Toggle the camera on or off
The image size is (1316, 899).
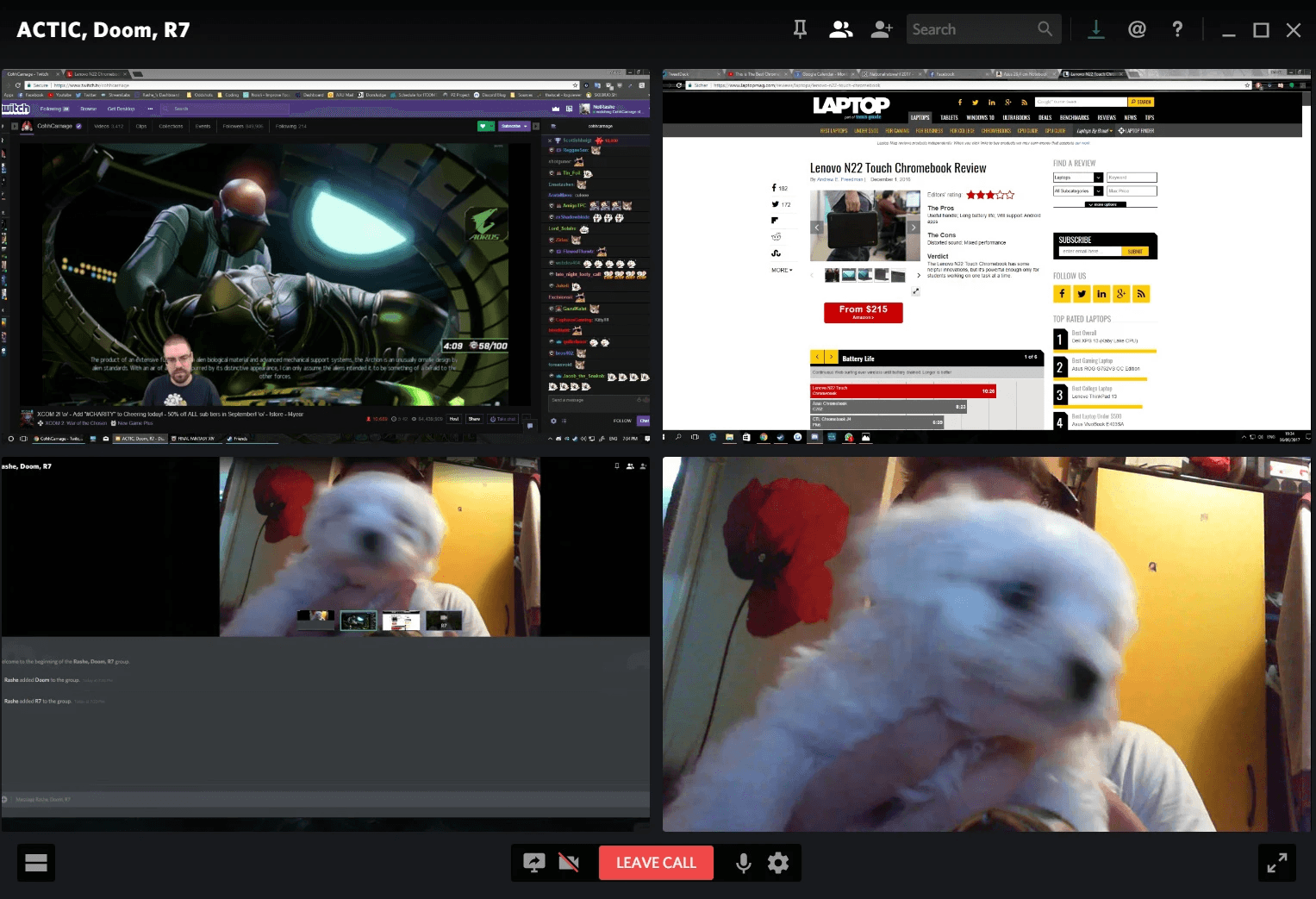pyautogui.click(x=569, y=863)
